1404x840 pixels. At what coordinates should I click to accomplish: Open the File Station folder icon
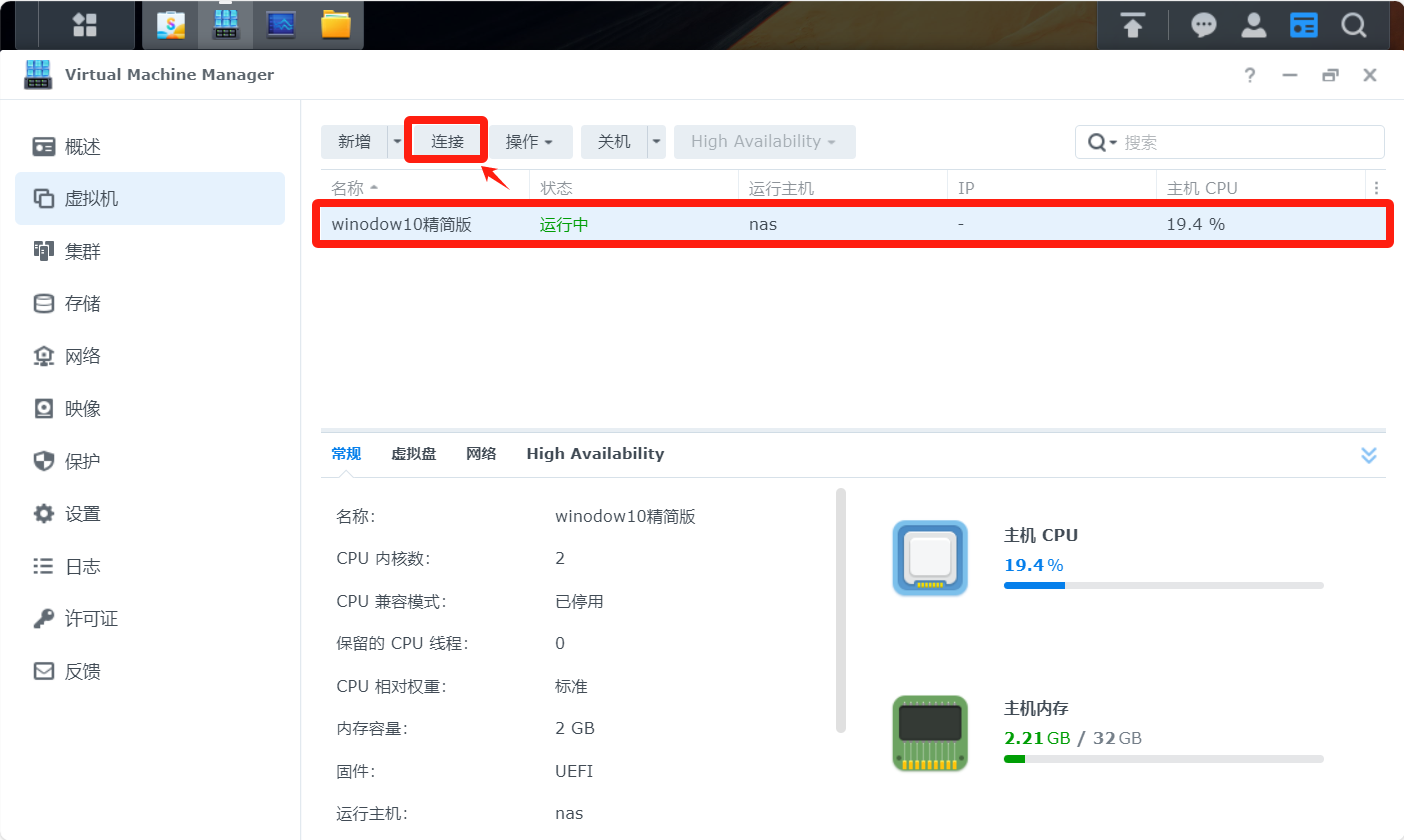click(x=336, y=25)
